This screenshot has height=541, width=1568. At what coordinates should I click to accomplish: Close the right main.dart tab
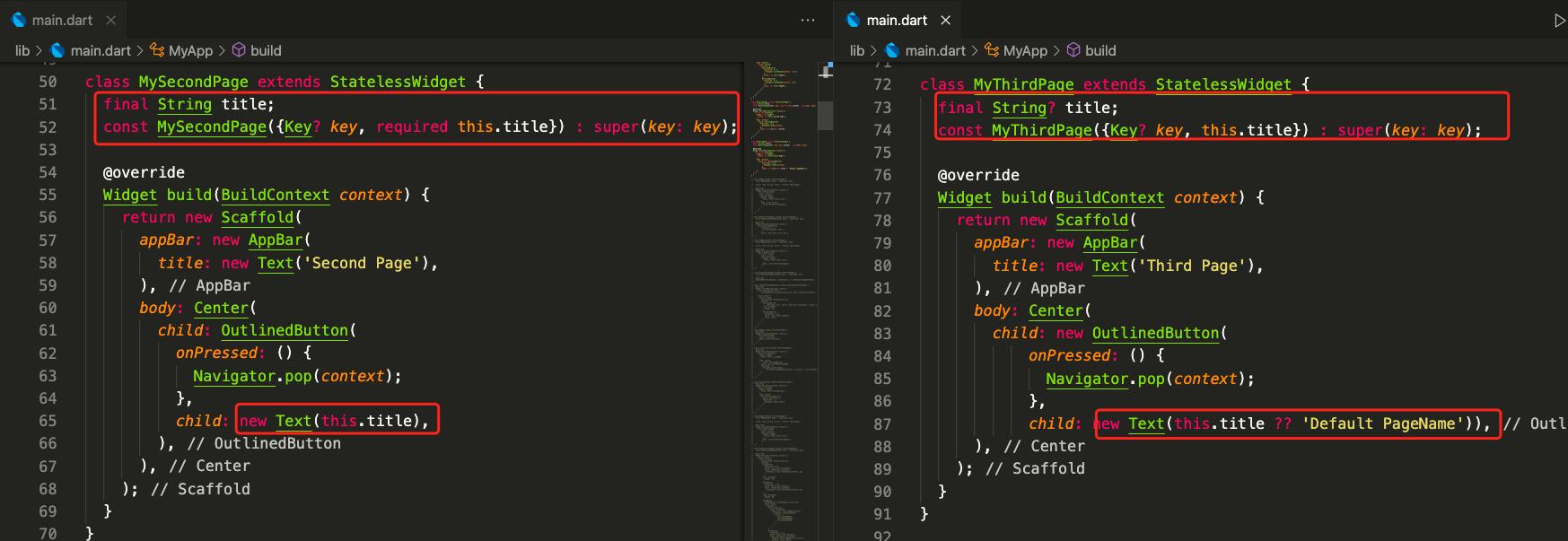(x=945, y=20)
